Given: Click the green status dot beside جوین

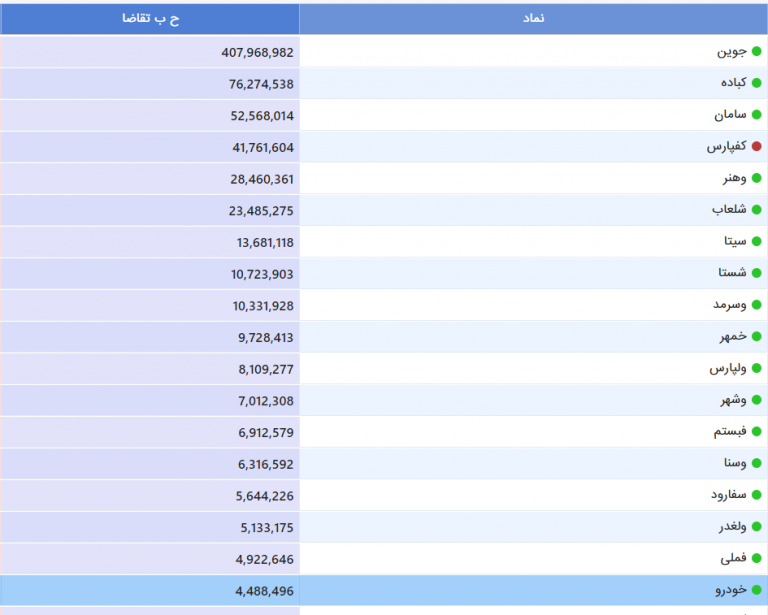Looking at the screenshot, I should (756, 51).
